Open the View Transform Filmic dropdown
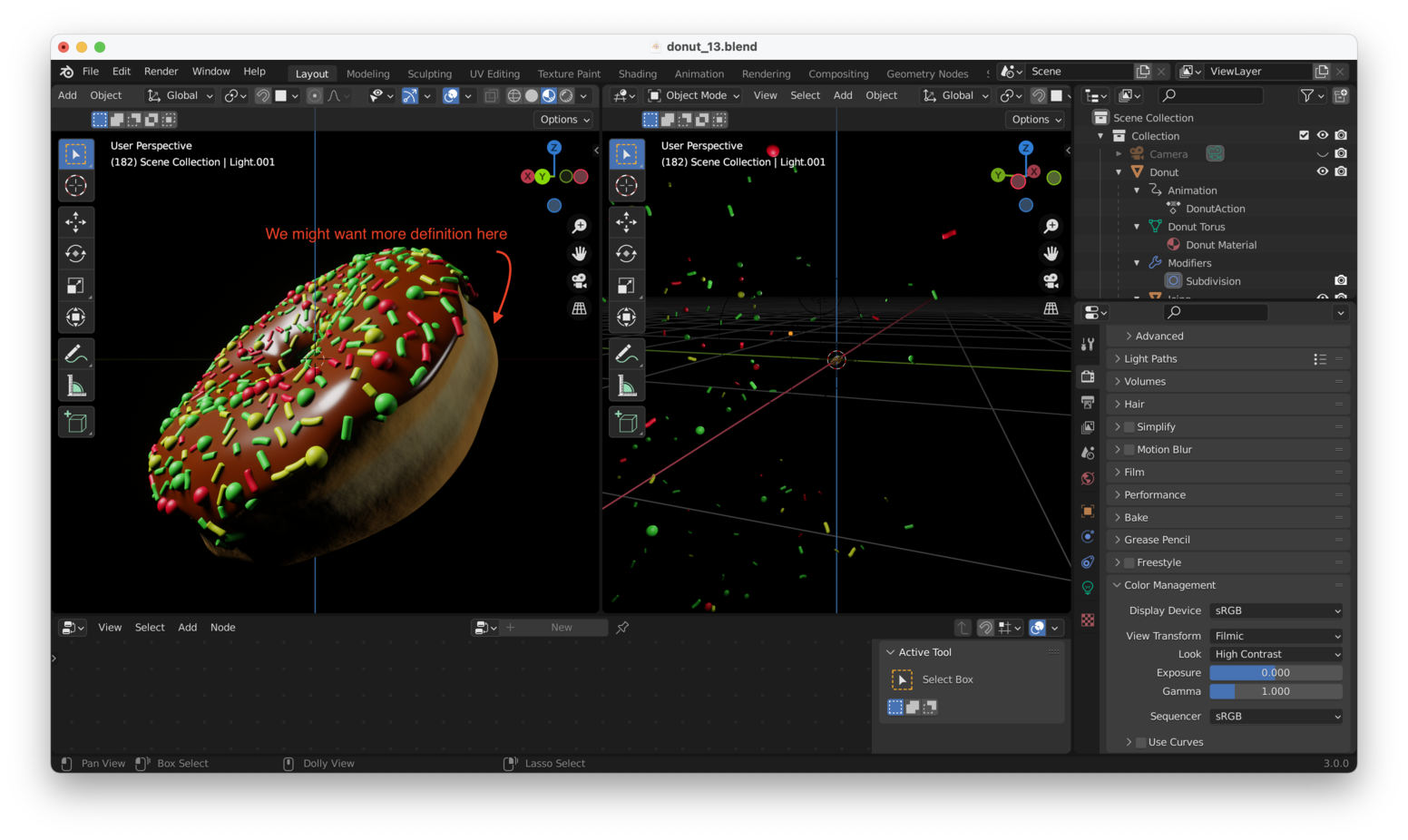Screen dimensions: 1408x840 [1276, 636]
